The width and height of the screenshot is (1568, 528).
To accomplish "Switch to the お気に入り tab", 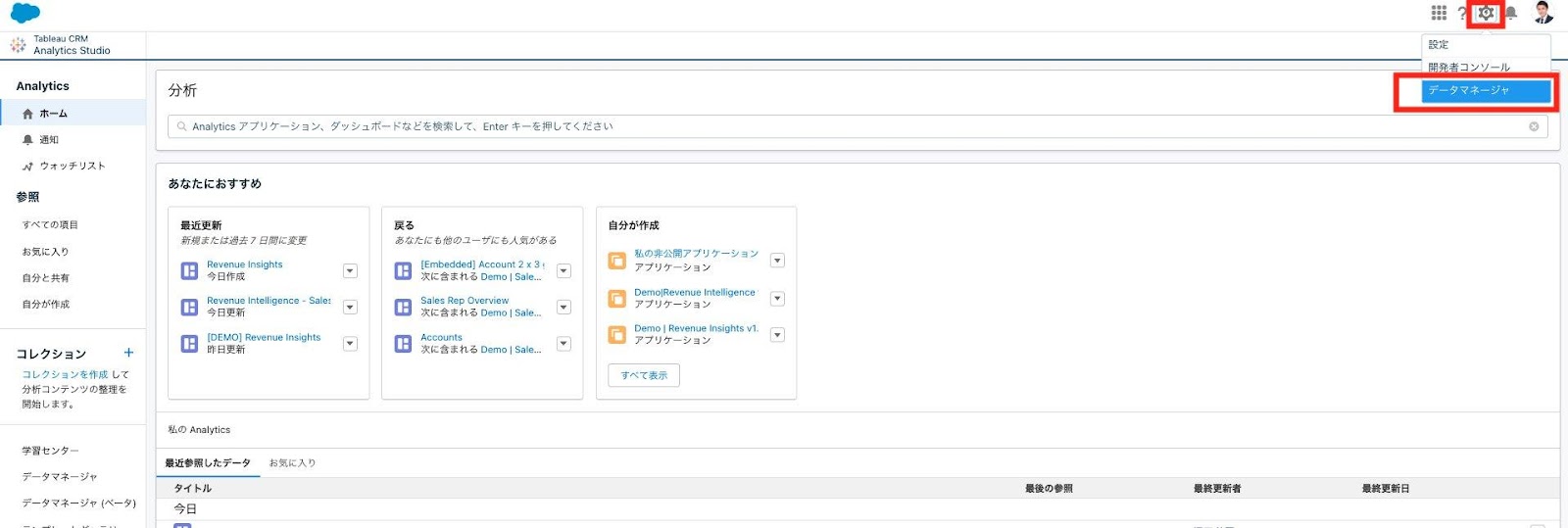I will [292, 463].
